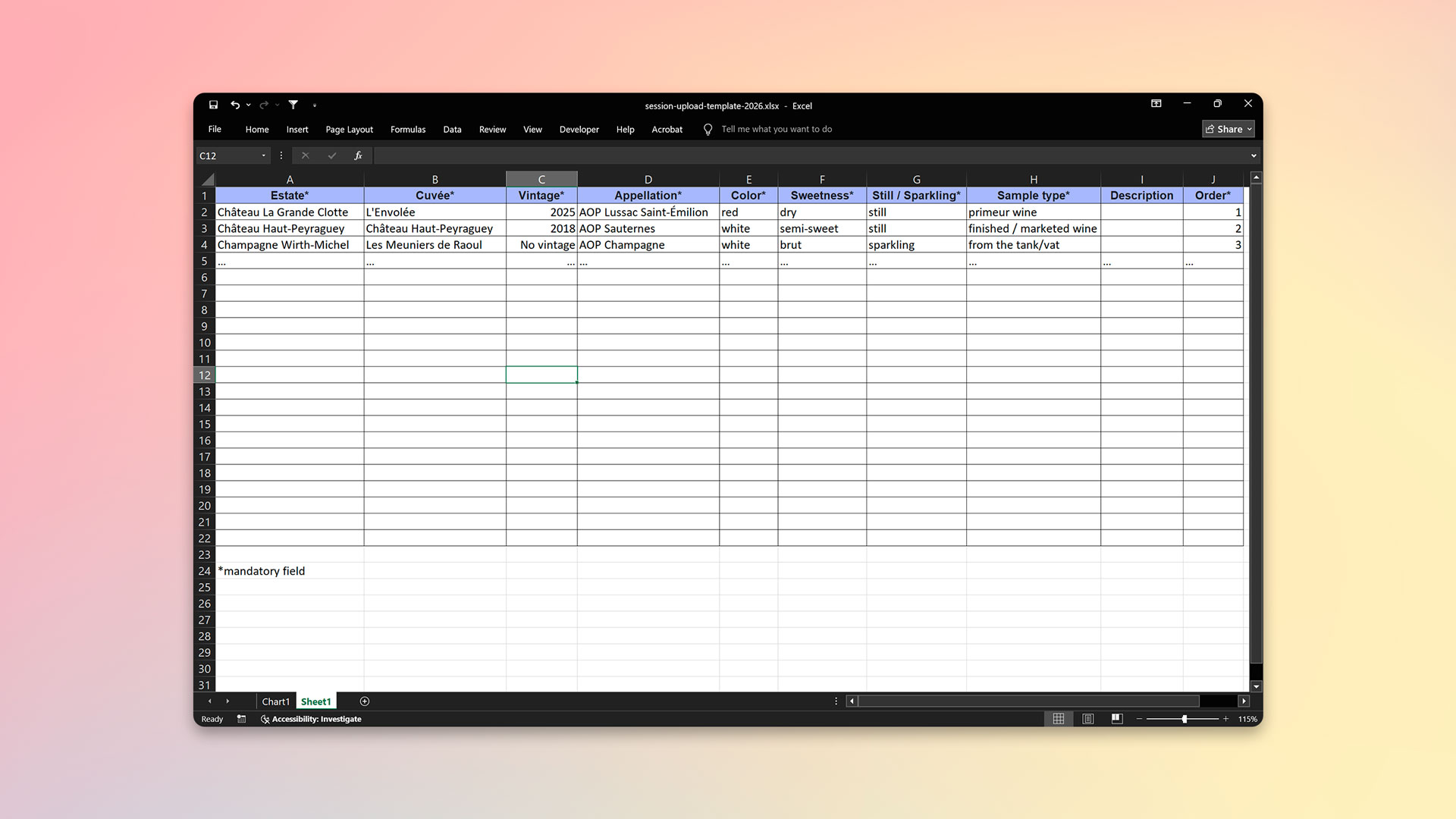This screenshot has height=819, width=1456.
Task: Click the filter icon on Quick Access Toolbar
Action: click(x=293, y=105)
